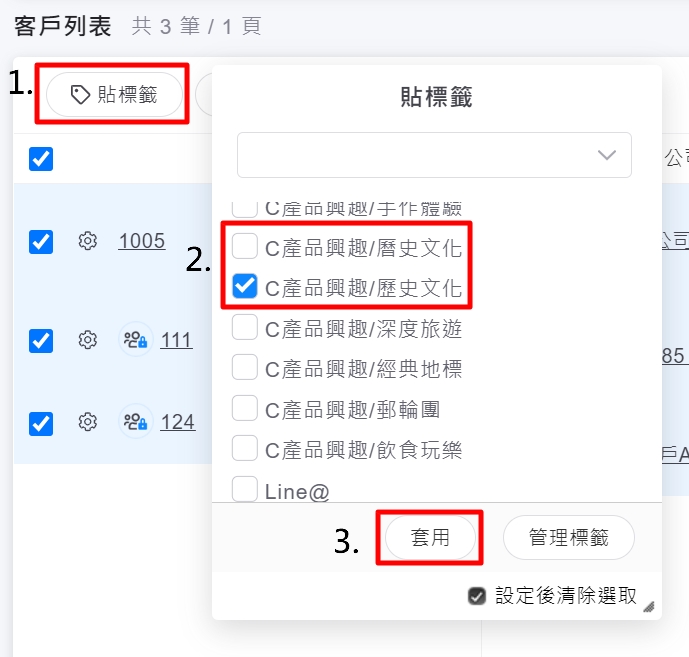Open the gear settings icon for customer 111

coord(87,340)
